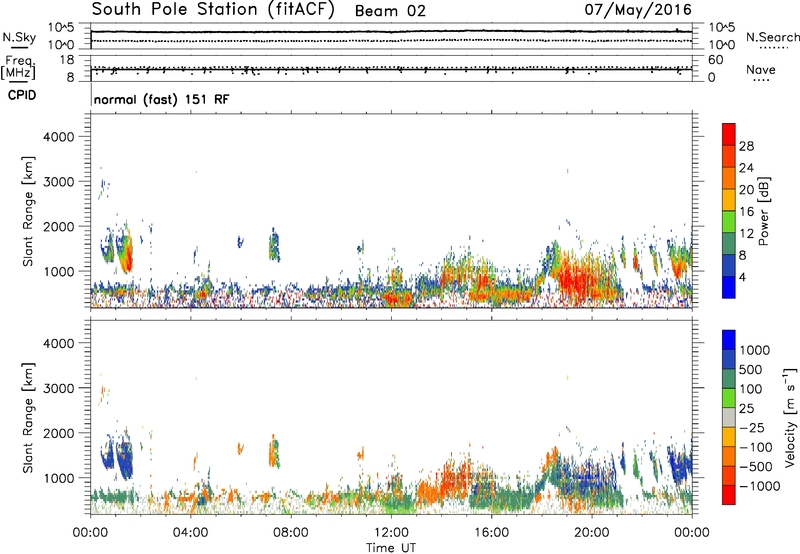Click the "16:00" time tick label
The width and height of the screenshot is (800, 554).
click(491, 533)
